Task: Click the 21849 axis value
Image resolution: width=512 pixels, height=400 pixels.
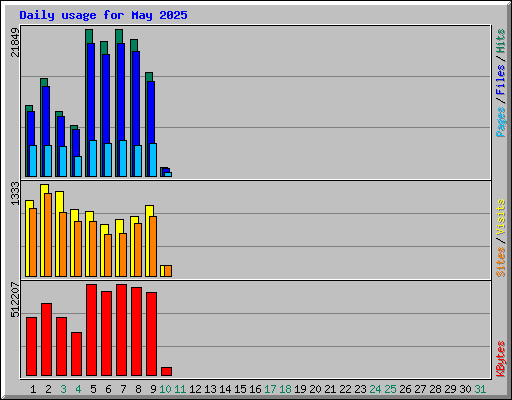Action: [15, 42]
